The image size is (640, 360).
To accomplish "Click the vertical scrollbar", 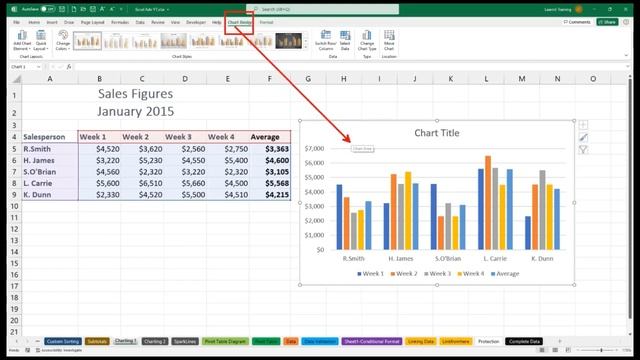I will point(630,200).
